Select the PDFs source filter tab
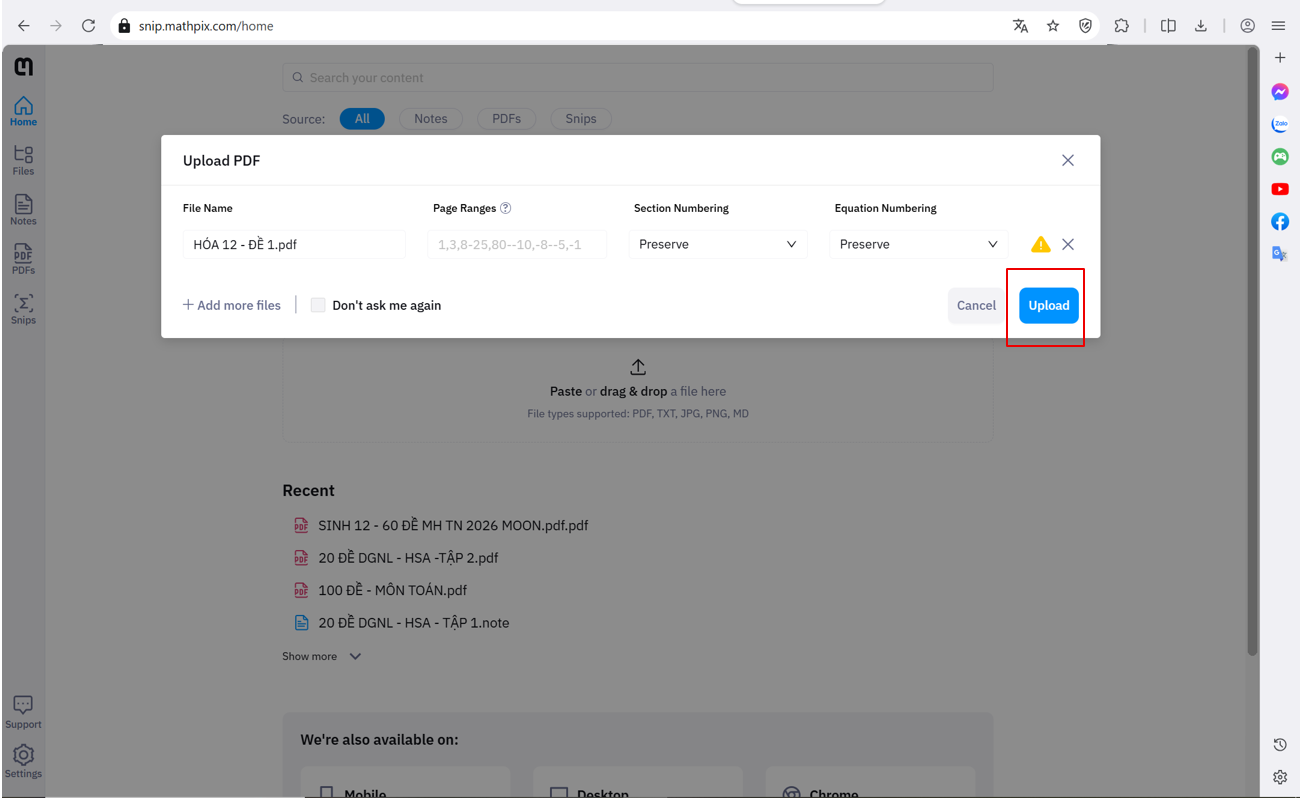Viewport: 1301px width, 798px height. [x=506, y=118]
